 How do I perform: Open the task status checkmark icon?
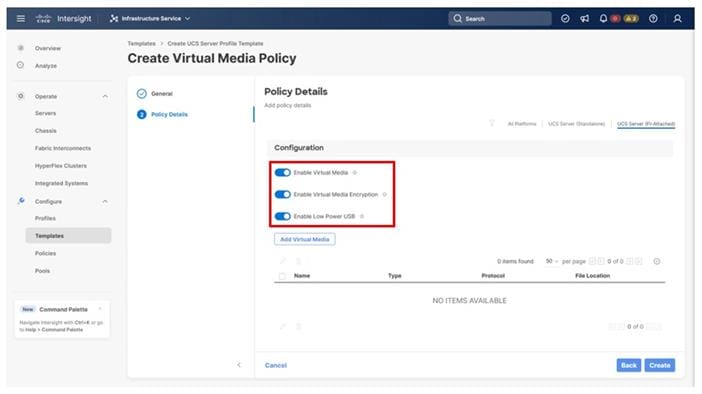click(x=565, y=18)
